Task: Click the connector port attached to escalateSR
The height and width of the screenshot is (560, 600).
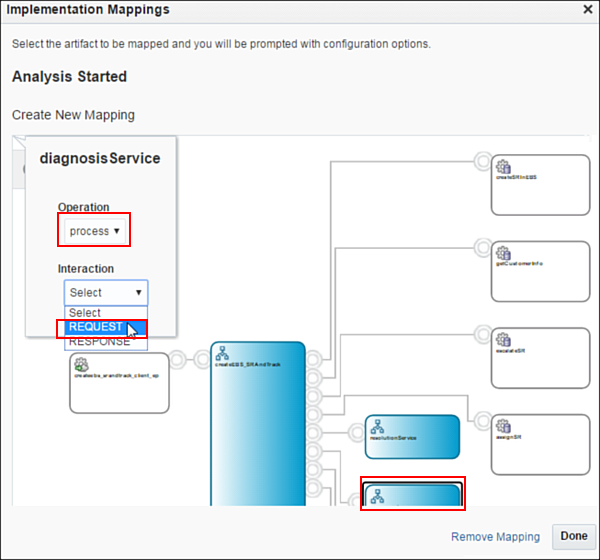Action: coord(483,334)
